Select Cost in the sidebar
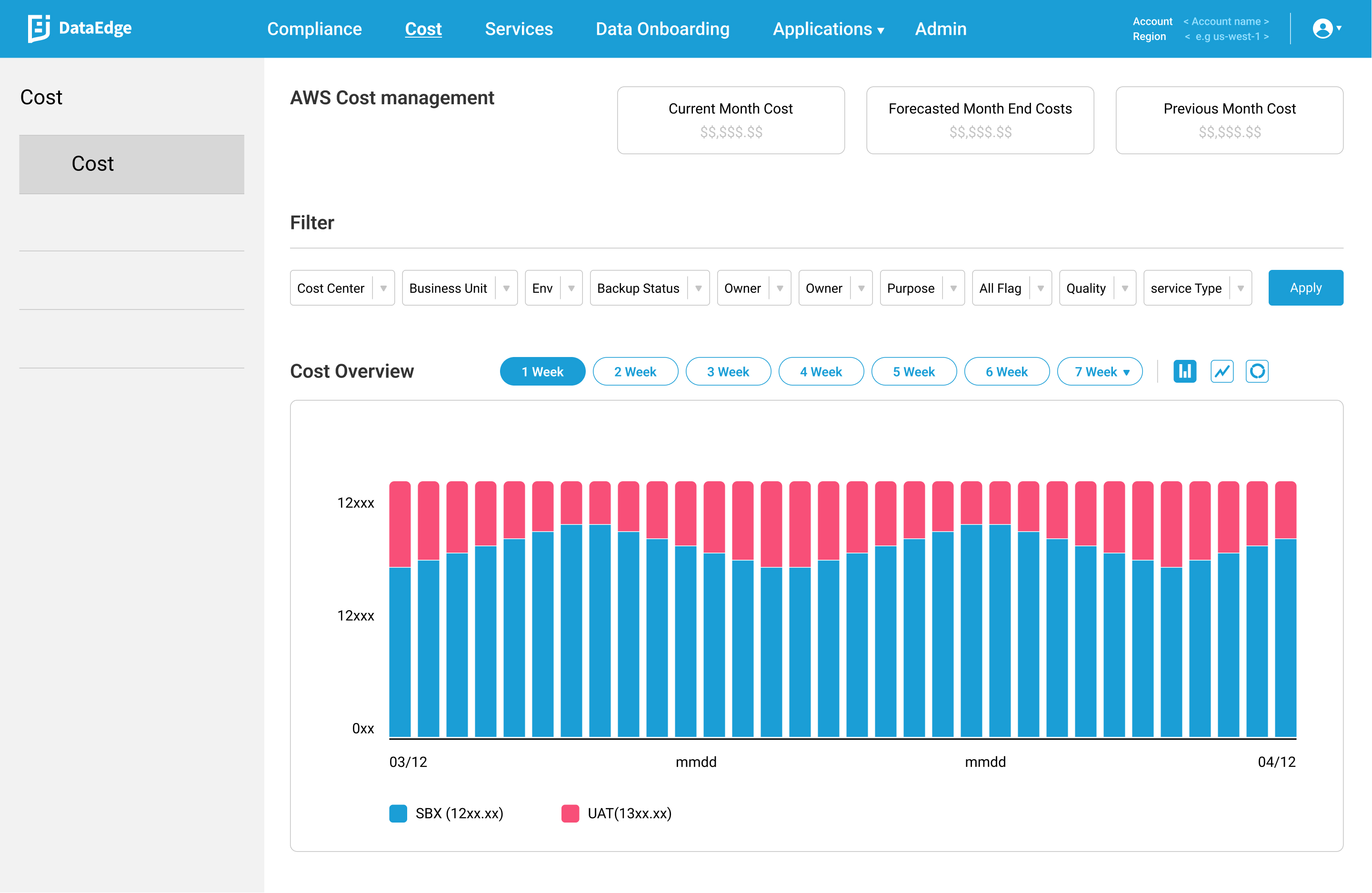This screenshot has height=893, width=1372. [x=131, y=164]
